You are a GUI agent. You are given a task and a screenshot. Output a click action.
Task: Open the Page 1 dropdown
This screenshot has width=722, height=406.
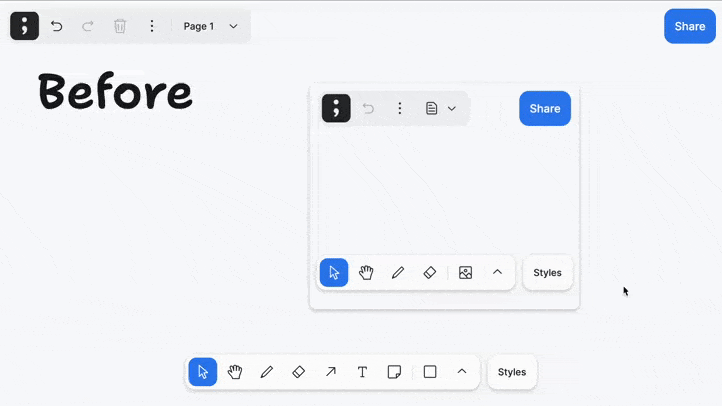pos(211,26)
